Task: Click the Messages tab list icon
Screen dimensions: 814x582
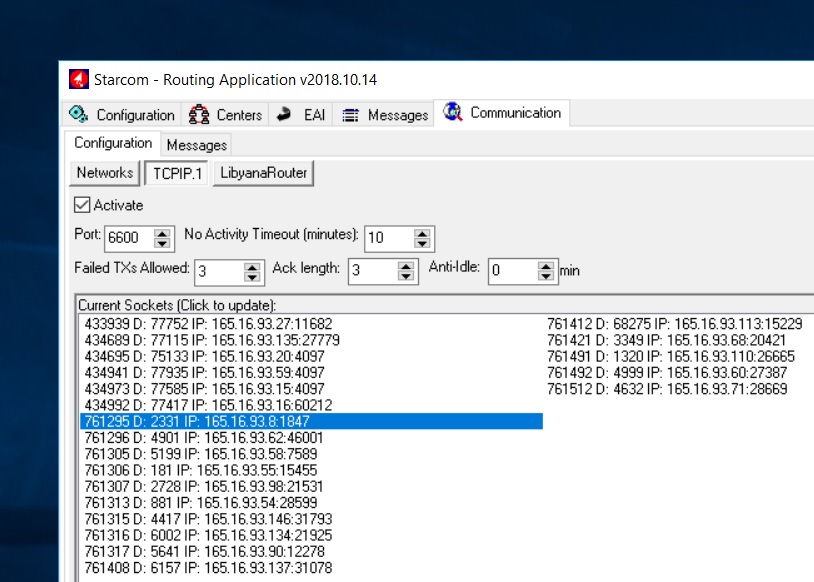Action: [x=350, y=115]
